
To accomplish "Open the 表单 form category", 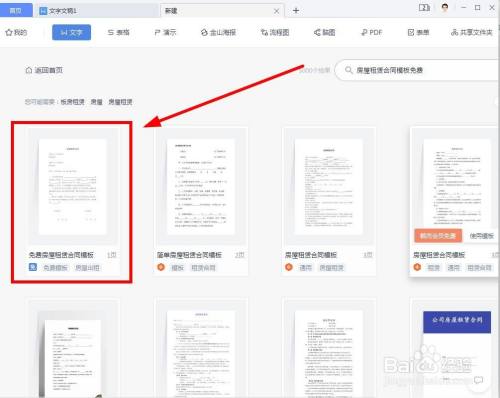I will point(418,32).
